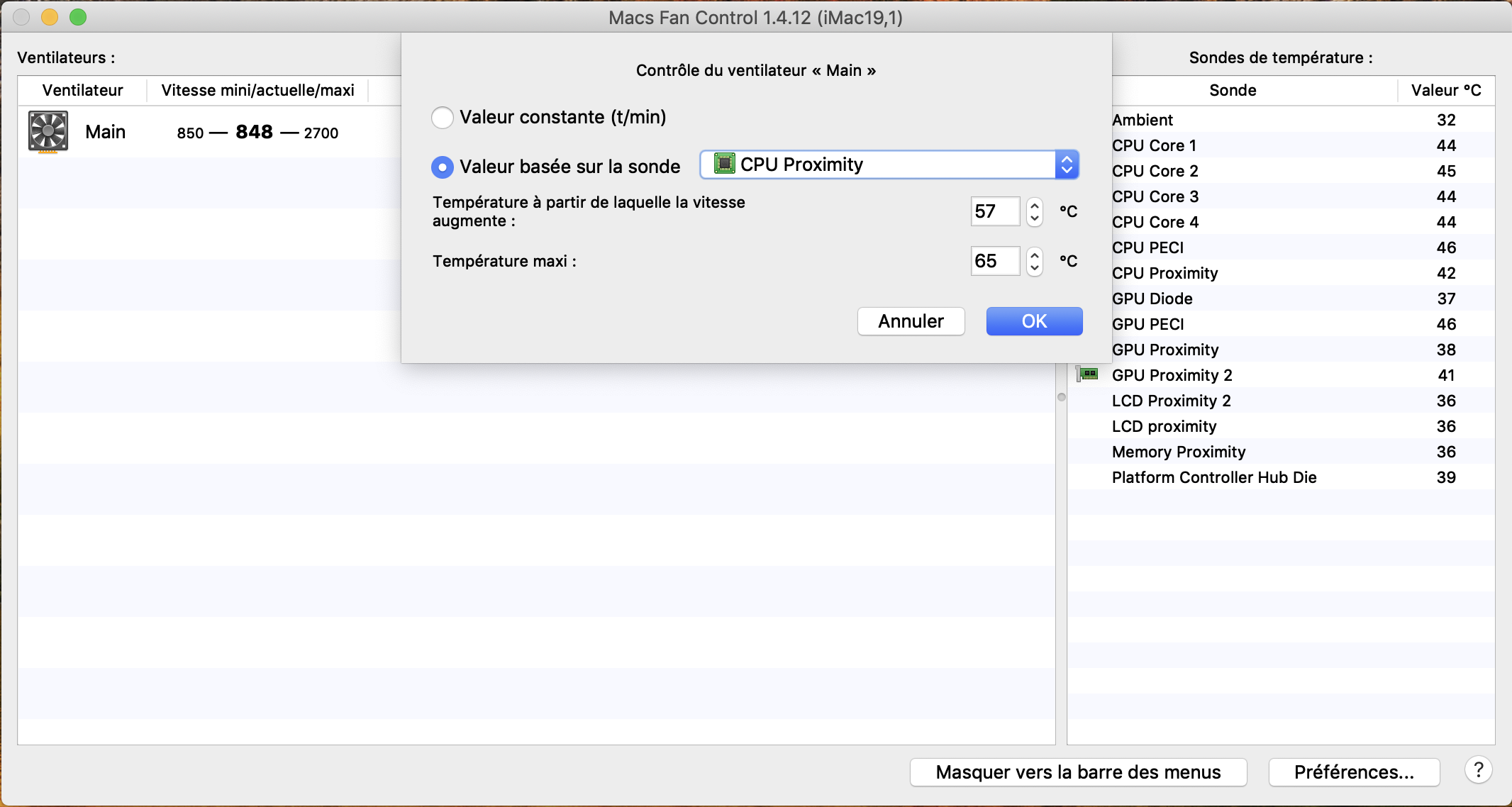Image resolution: width=1512 pixels, height=807 pixels.
Task: Sort by Valeur °C column header
Action: pos(1445,90)
